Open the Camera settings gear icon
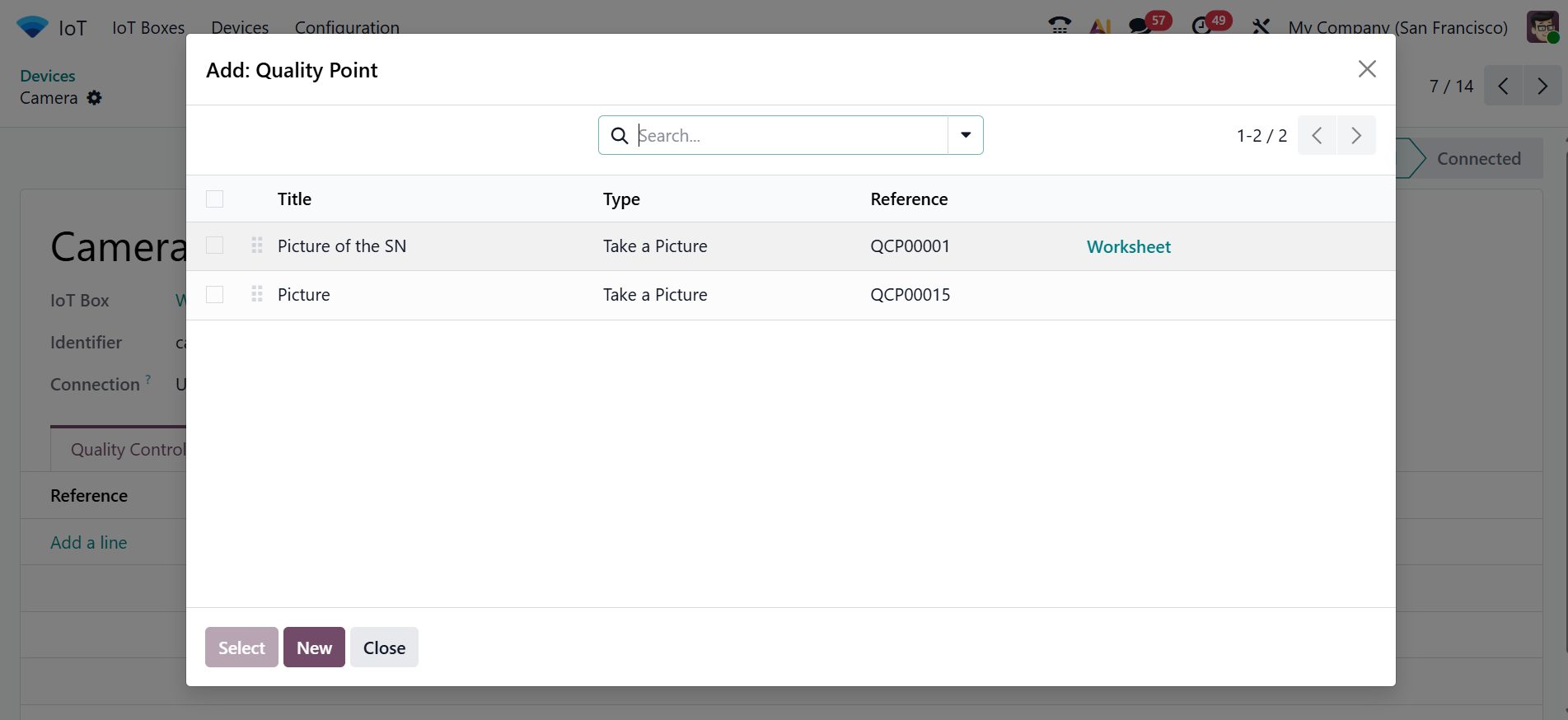The image size is (1568, 720). pos(95,98)
